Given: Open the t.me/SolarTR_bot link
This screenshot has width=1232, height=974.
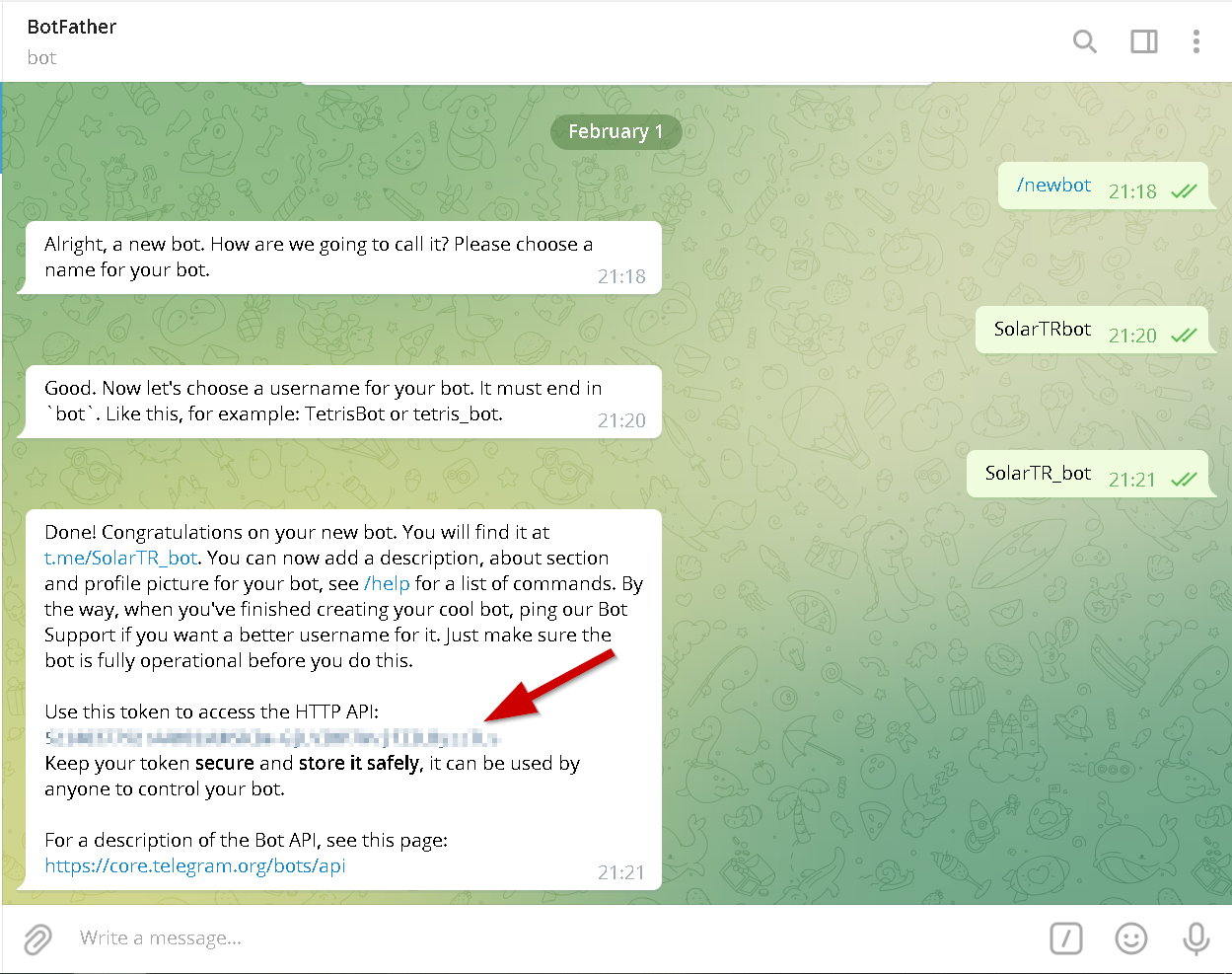Looking at the screenshot, I should pos(120,558).
